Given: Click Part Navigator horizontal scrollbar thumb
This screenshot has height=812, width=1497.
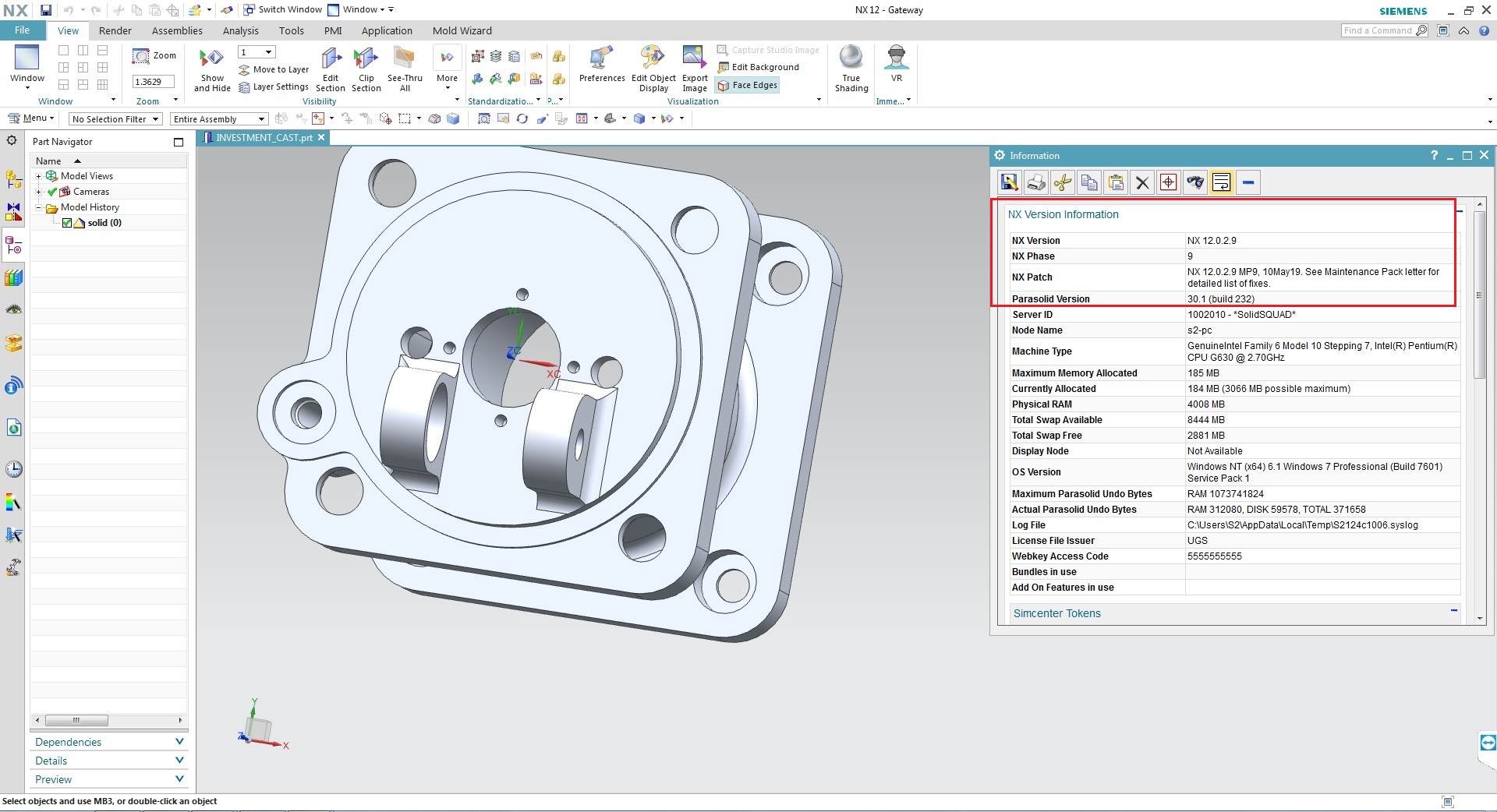Looking at the screenshot, I should (76, 720).
